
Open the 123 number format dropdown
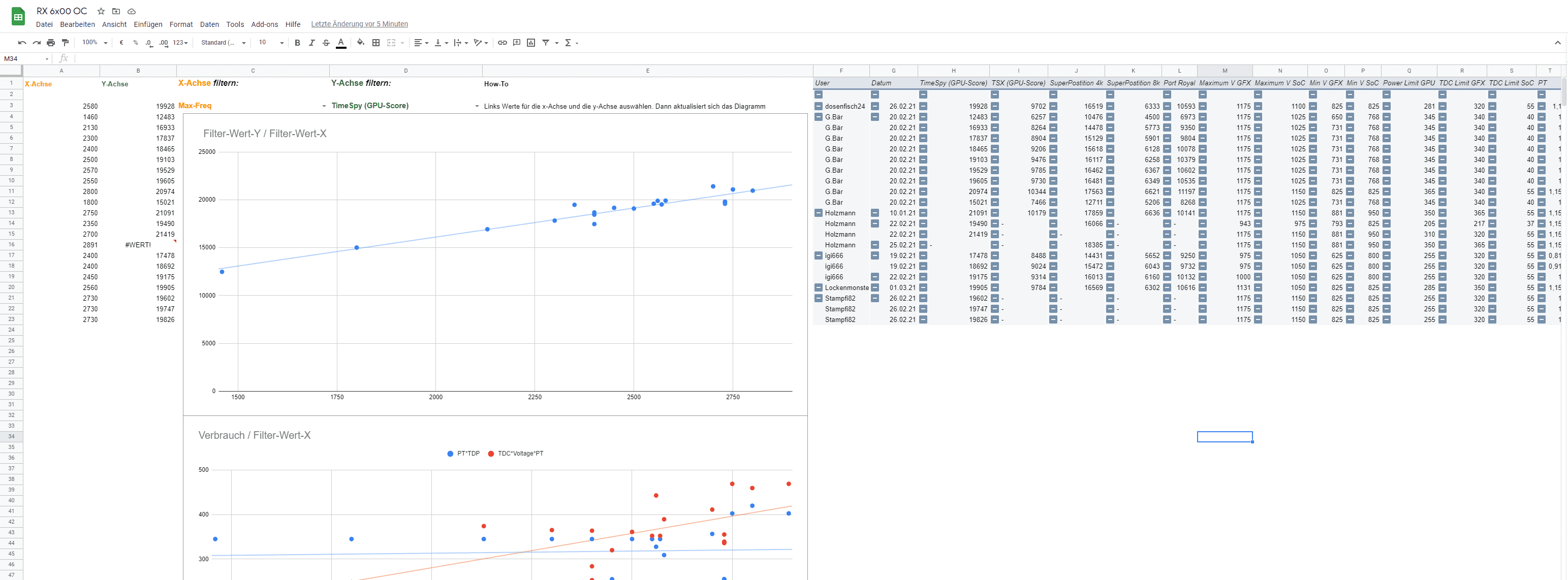180,43
